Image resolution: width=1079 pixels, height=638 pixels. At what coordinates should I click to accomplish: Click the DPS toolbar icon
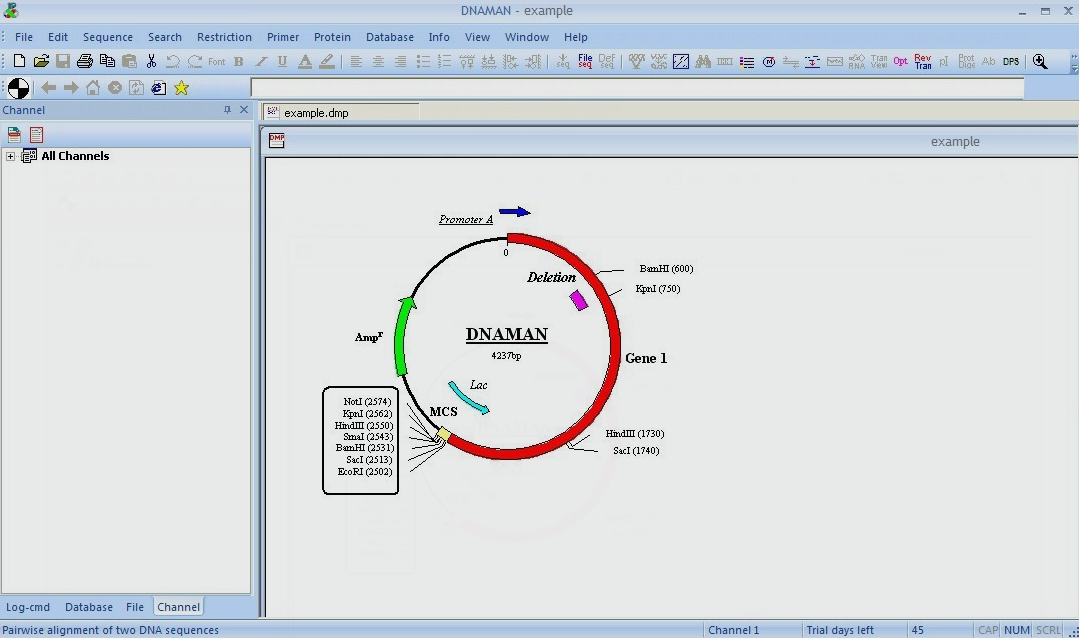click(x=1011, y=61)
